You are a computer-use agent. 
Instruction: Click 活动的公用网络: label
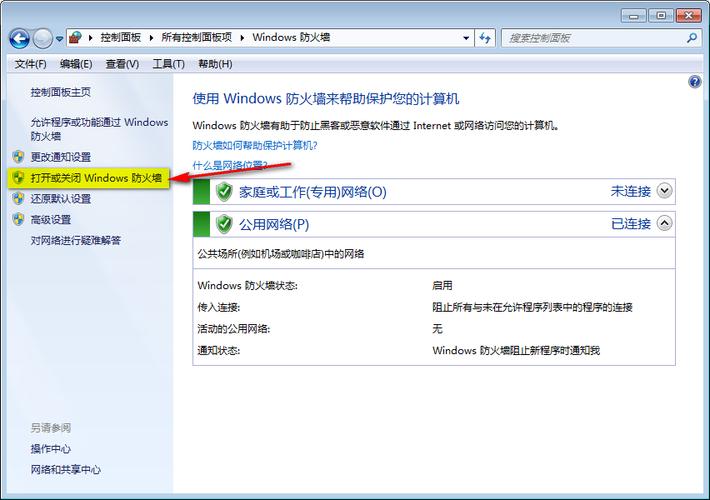(x=234, y=329)
